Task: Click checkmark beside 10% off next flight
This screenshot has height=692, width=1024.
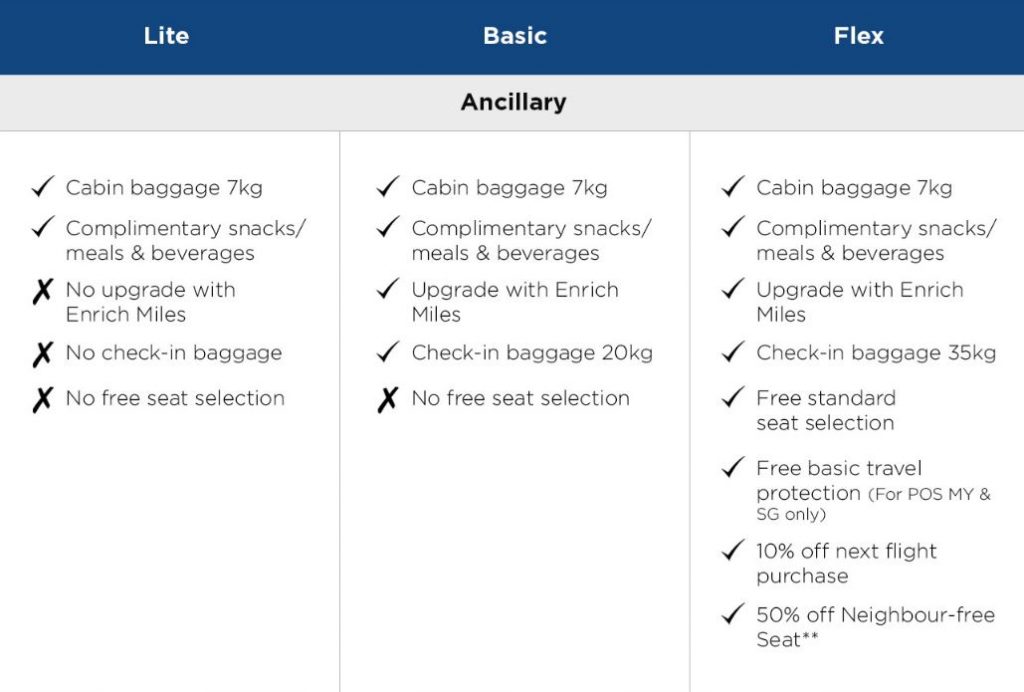Action: 733,550
